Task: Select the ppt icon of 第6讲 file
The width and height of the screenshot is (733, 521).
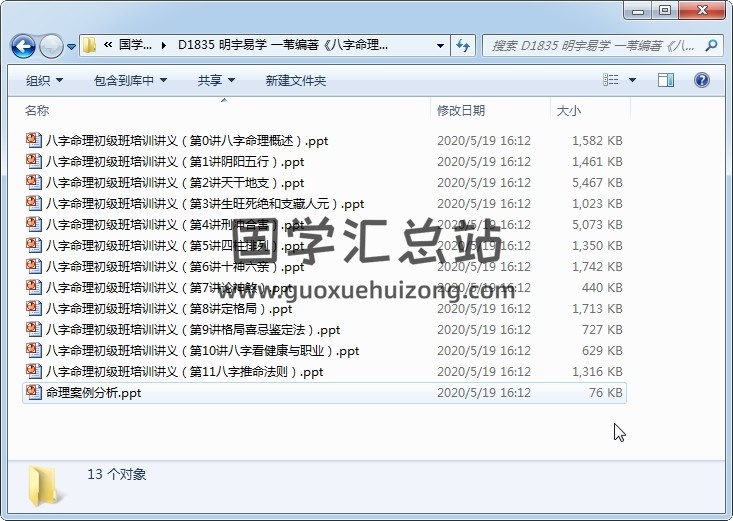Action: point(33,267)
